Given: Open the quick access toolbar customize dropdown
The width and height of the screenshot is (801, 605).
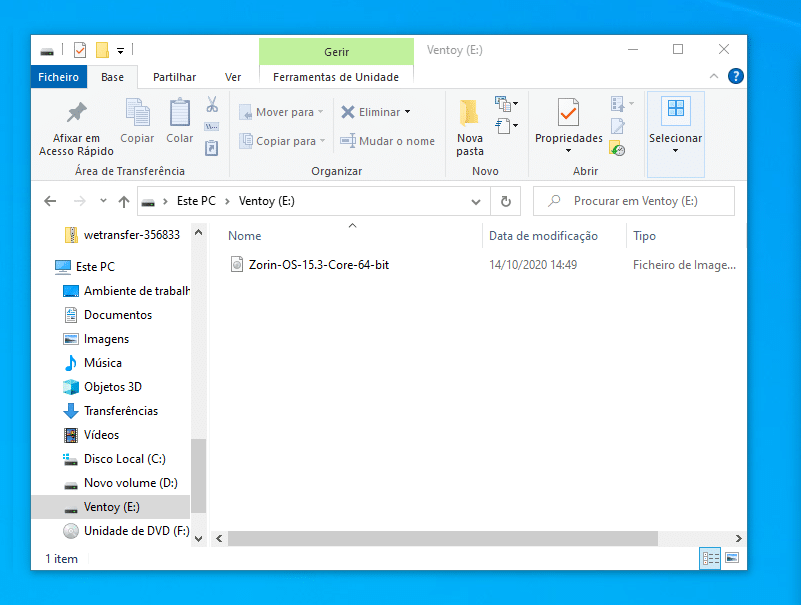Looking at the screenshot, I should click(121, 51).
